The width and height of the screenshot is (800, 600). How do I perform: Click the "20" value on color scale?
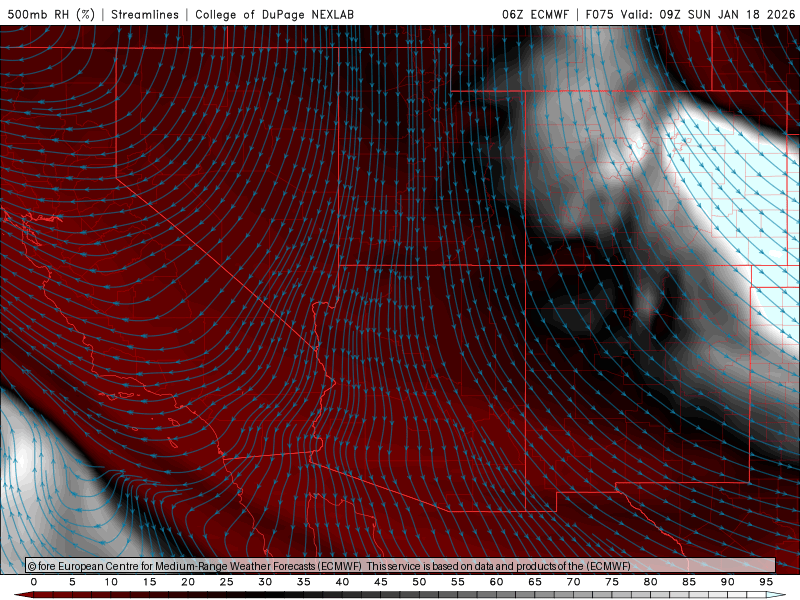tap(188, 582)
